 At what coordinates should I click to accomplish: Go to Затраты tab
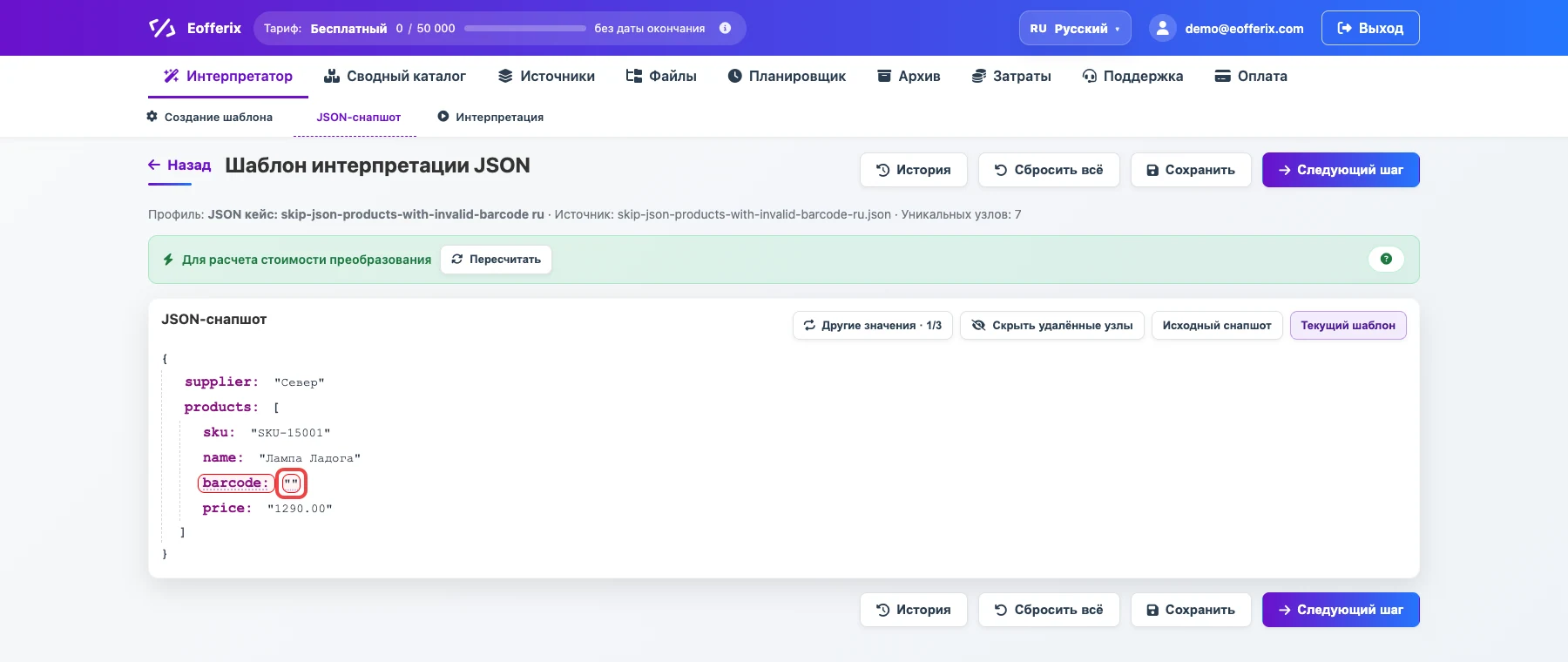1011,76
